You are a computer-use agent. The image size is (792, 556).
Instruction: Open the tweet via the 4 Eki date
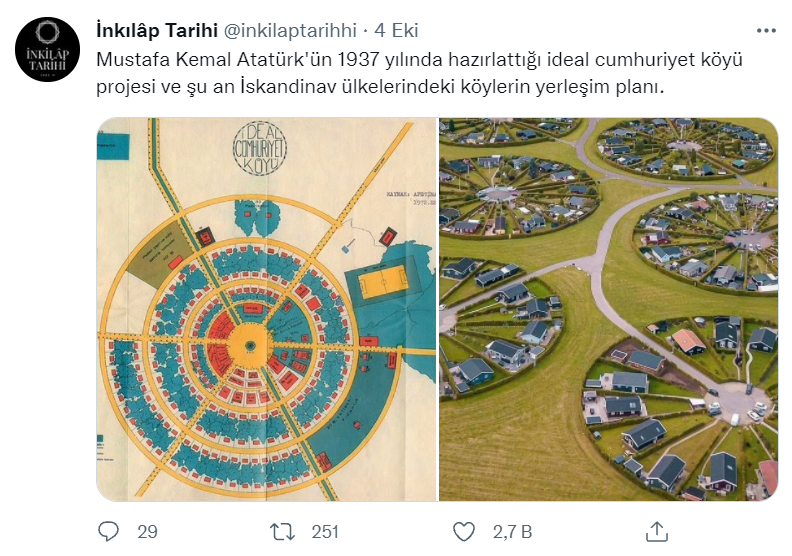(396, 30)
